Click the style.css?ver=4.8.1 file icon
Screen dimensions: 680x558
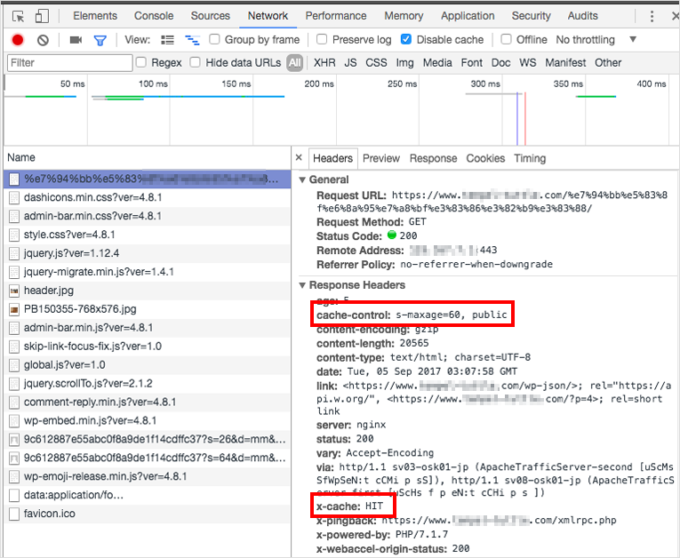click(14, 235)
